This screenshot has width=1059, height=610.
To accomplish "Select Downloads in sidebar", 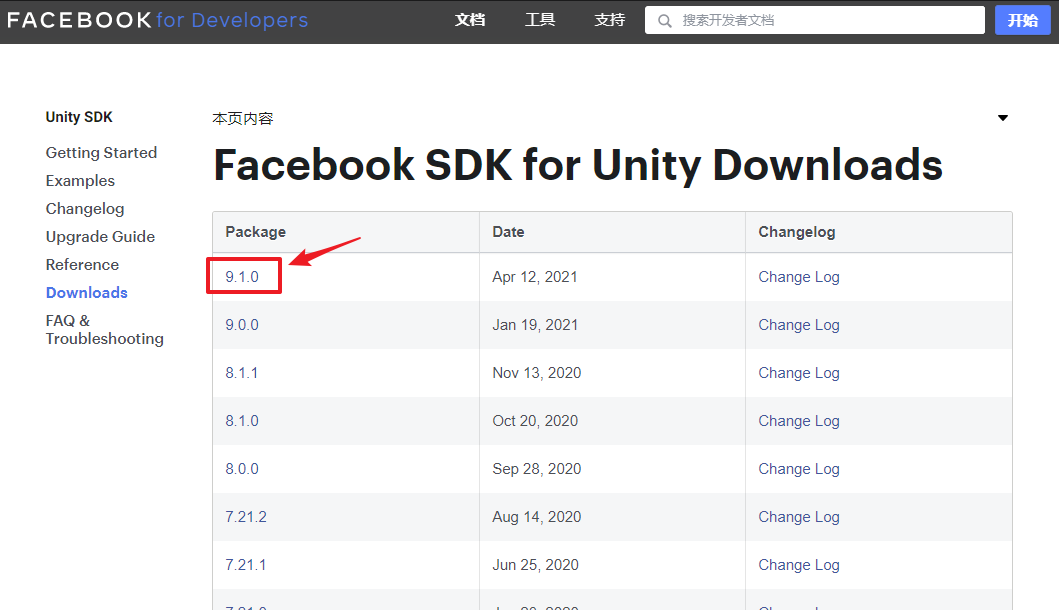I will click(87, 293).
